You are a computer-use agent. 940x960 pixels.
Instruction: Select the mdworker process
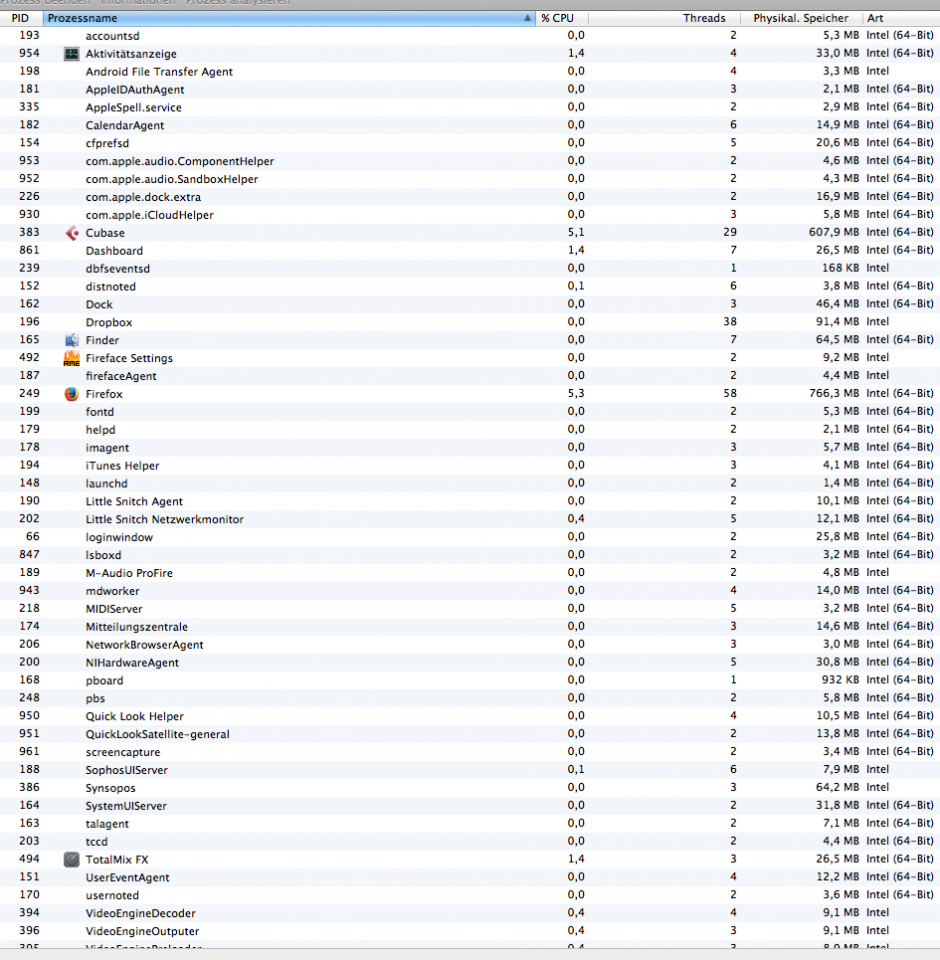(113, 591)
